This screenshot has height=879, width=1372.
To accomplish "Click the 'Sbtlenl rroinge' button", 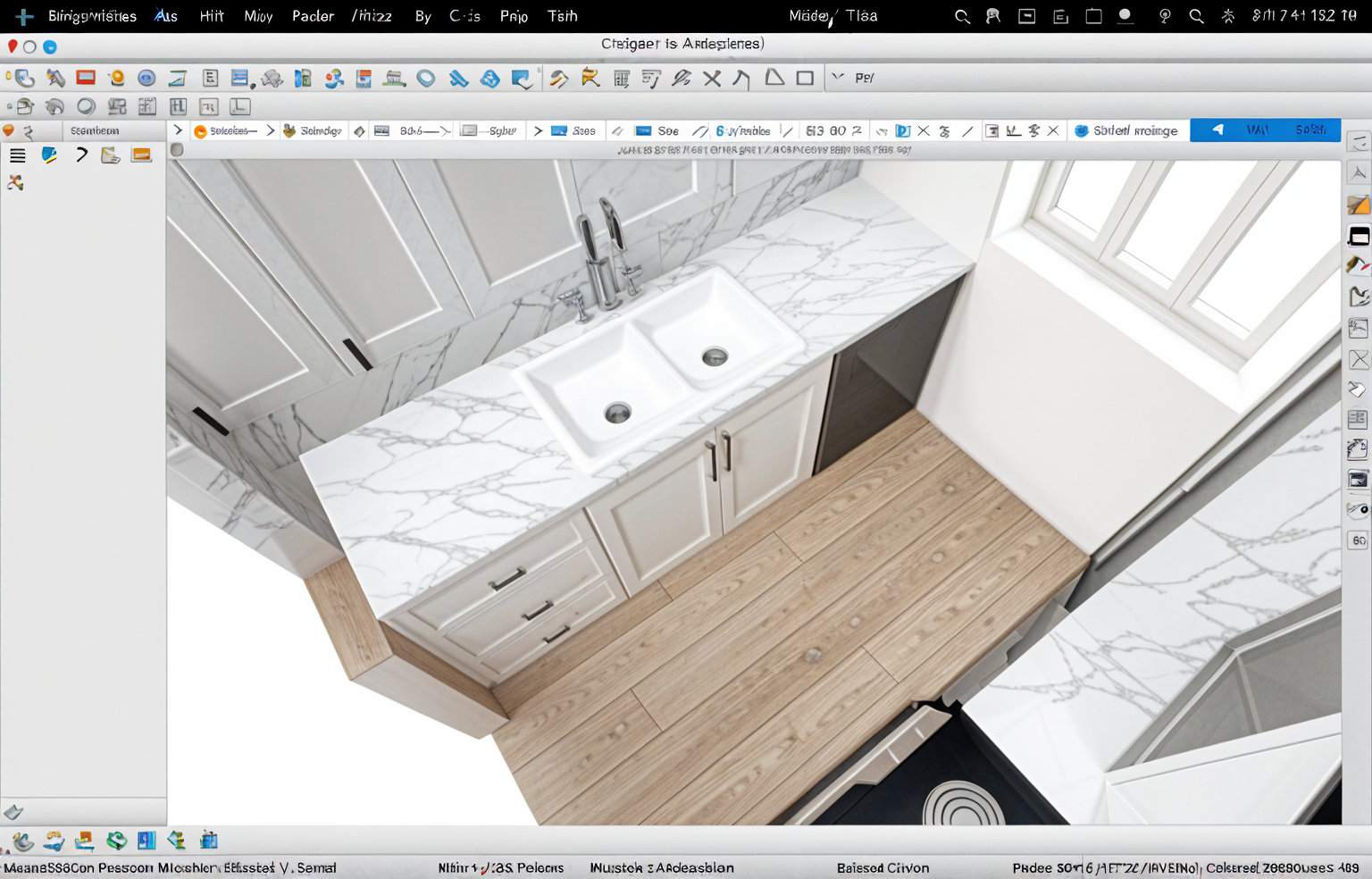I will coord(1127,130).
